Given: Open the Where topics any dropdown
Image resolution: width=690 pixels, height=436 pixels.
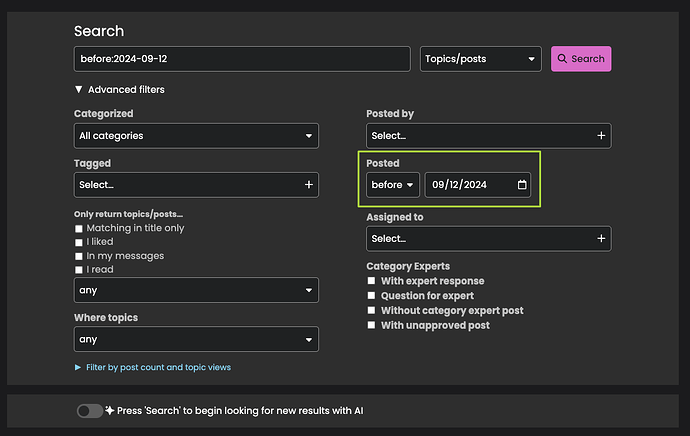Looking at the screenshot, I should (196, 339).
